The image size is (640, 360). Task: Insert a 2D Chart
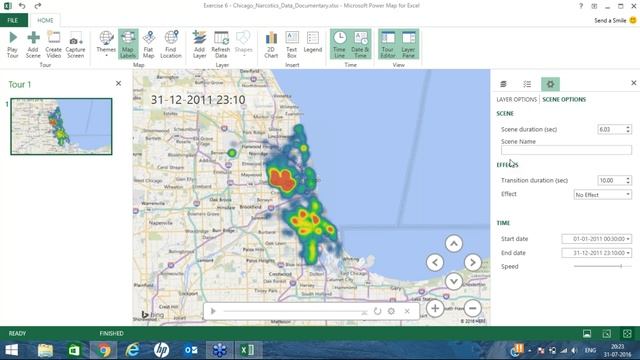[271, 44]
